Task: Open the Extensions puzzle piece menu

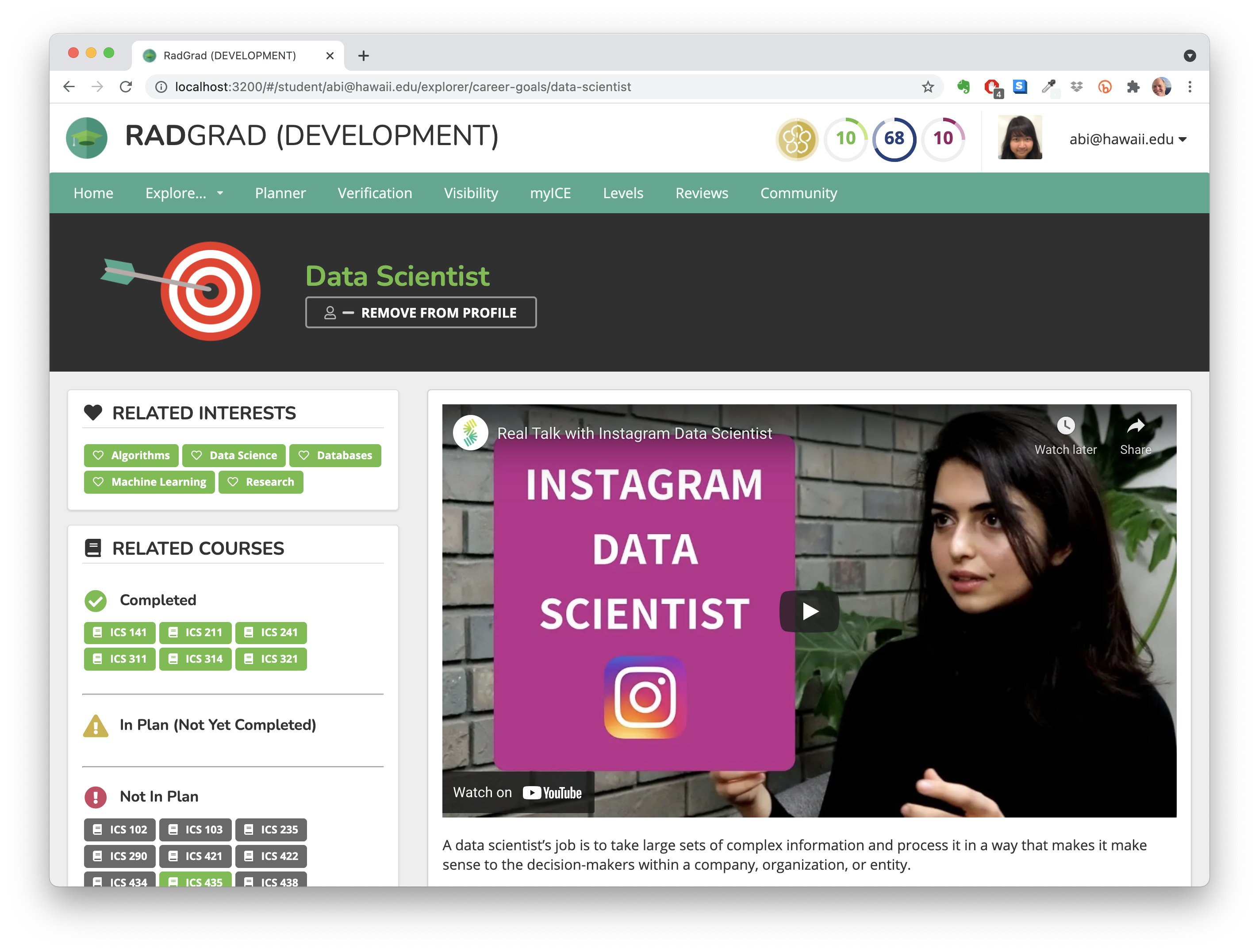Action: pos(1133,87)
